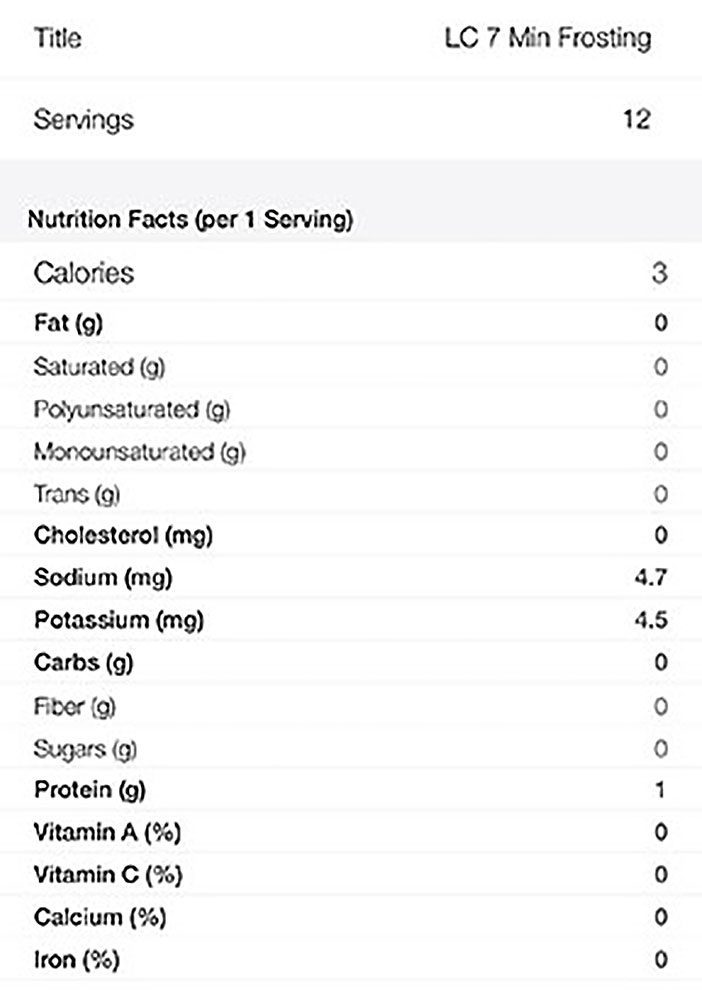This screenshot has width=702, height=1000.
Task: Tap the Vitamin C (%) row
Action: click(x=351, y=874)
